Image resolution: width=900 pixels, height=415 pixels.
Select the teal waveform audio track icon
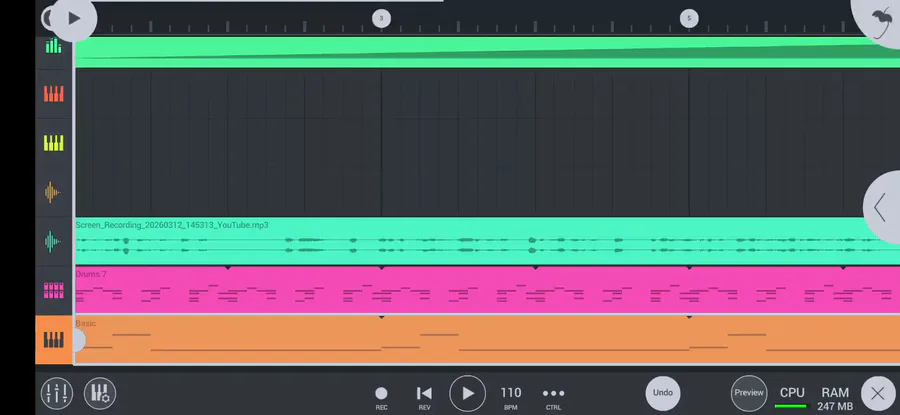coord(53,242)
